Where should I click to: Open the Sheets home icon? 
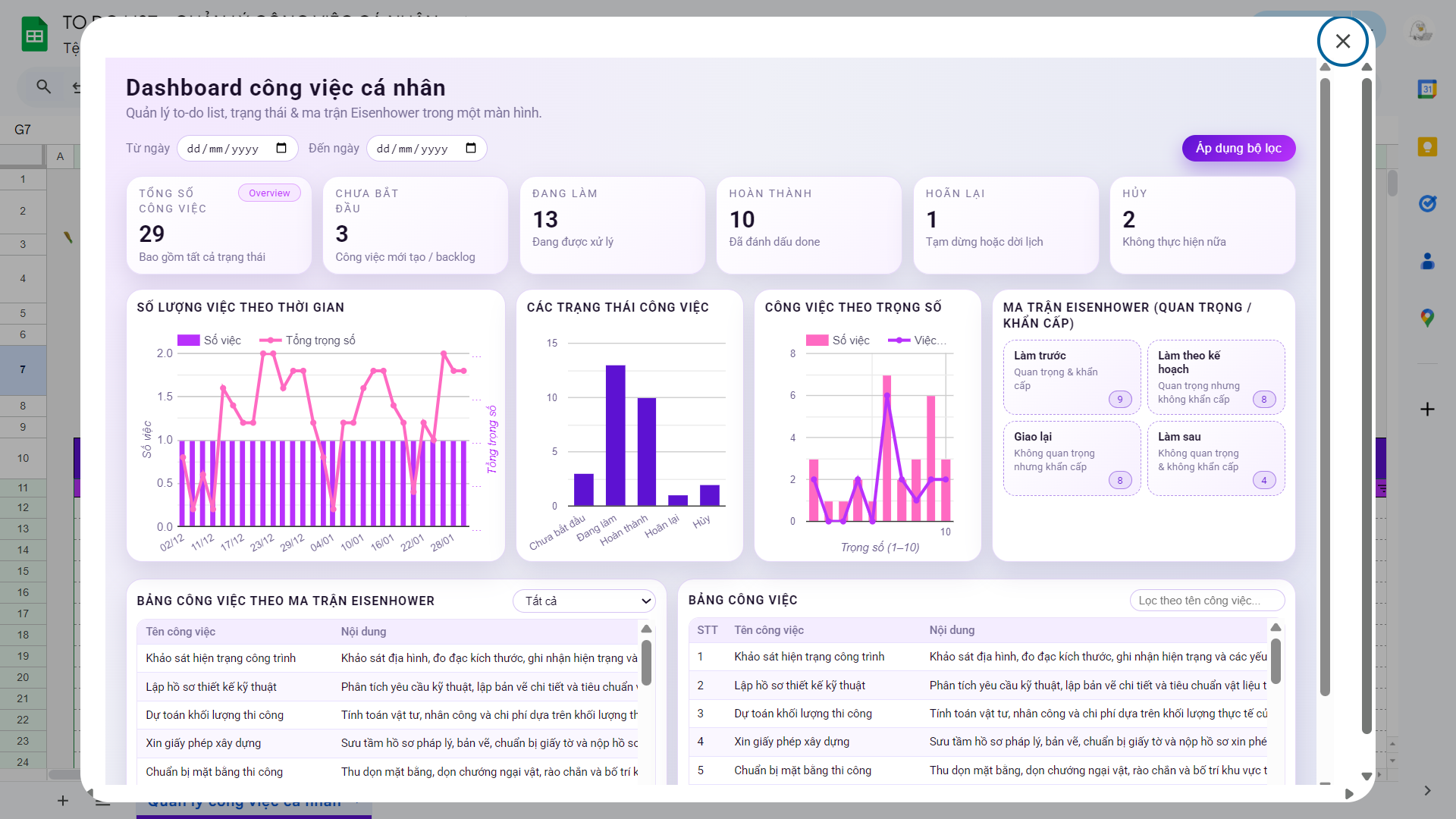pos(34,35)
